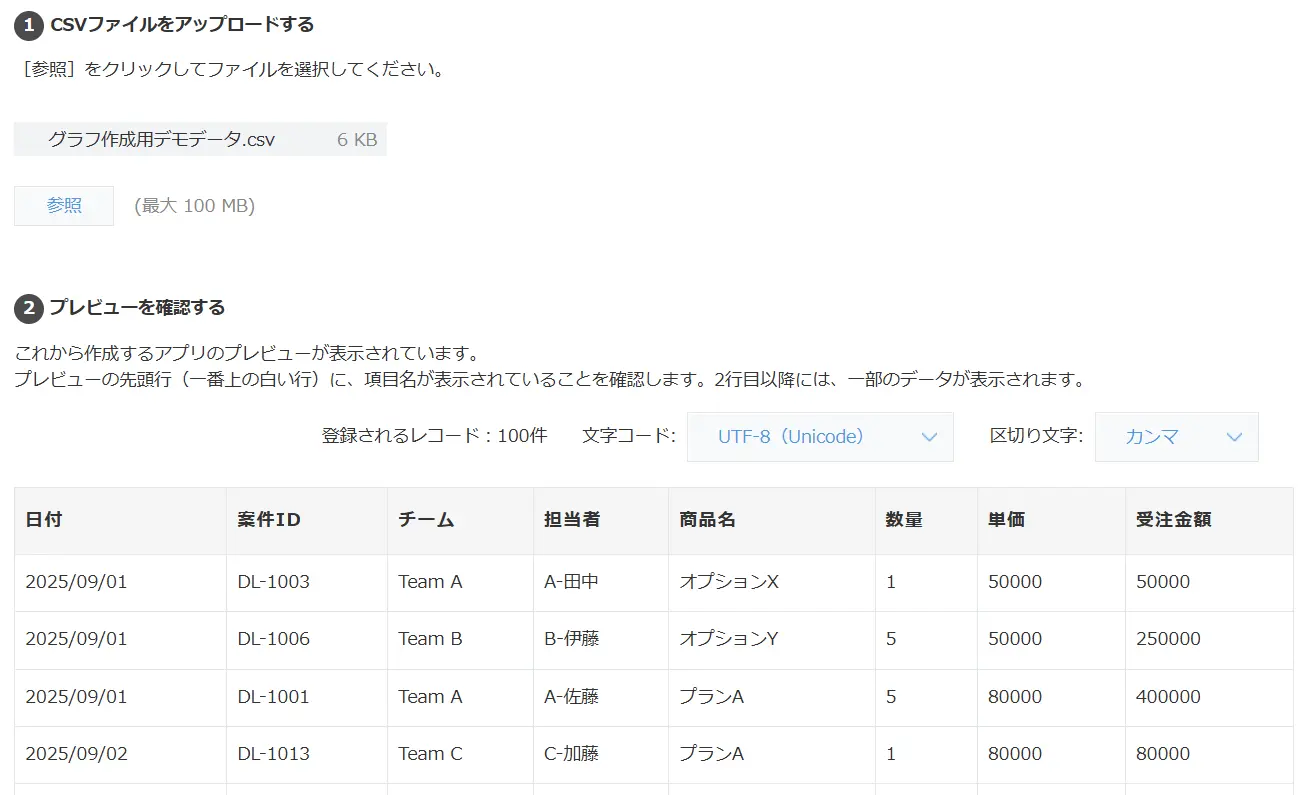Click the 商品名 column header

[x=707, y=520]
